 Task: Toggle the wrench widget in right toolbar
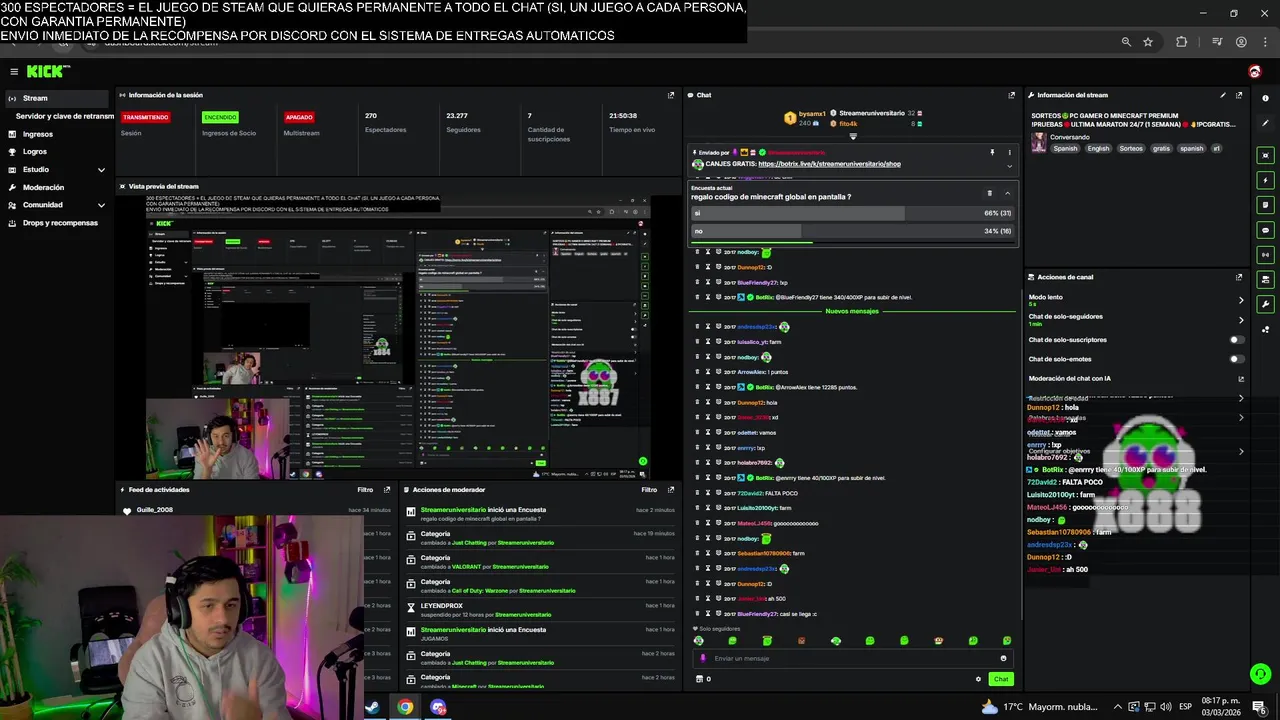[1266, 304]
